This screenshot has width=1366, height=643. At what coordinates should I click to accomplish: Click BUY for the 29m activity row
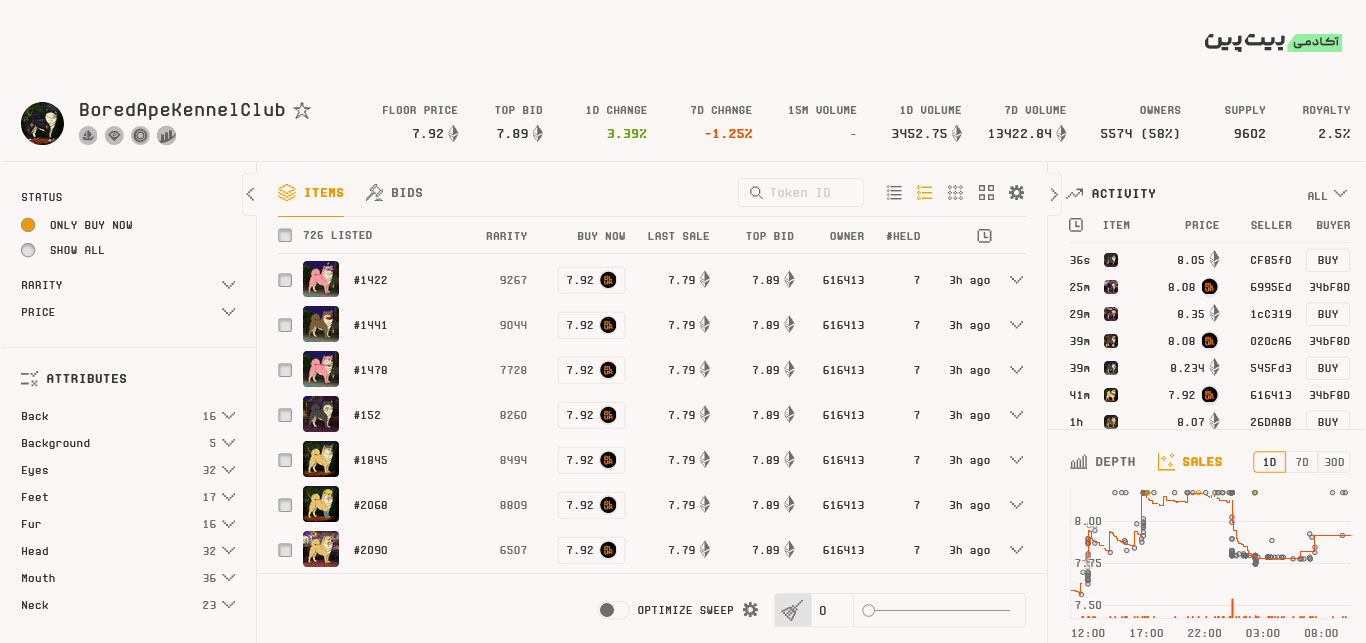coord(1328,314)
